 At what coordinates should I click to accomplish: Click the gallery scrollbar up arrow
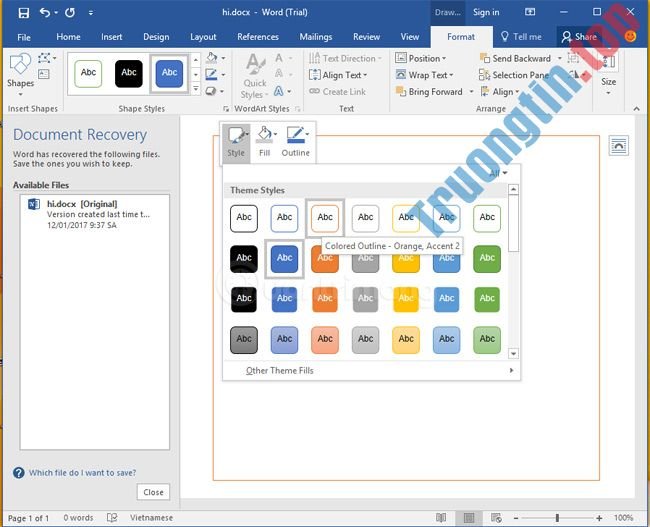(x=514, y=189)
